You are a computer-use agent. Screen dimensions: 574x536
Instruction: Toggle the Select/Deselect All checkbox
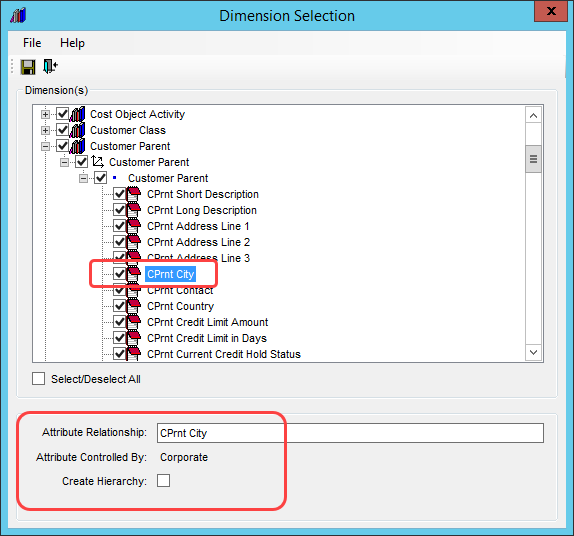pyautogui.click(x=38, y=379)
